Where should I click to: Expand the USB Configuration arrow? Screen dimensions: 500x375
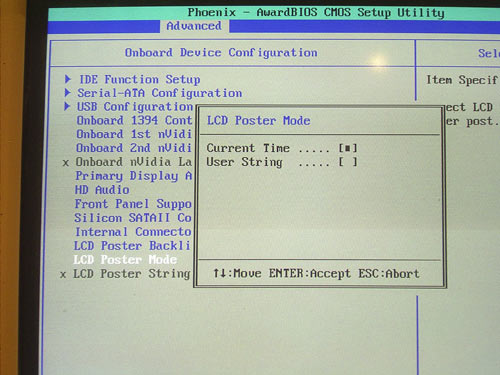(67, 106)
